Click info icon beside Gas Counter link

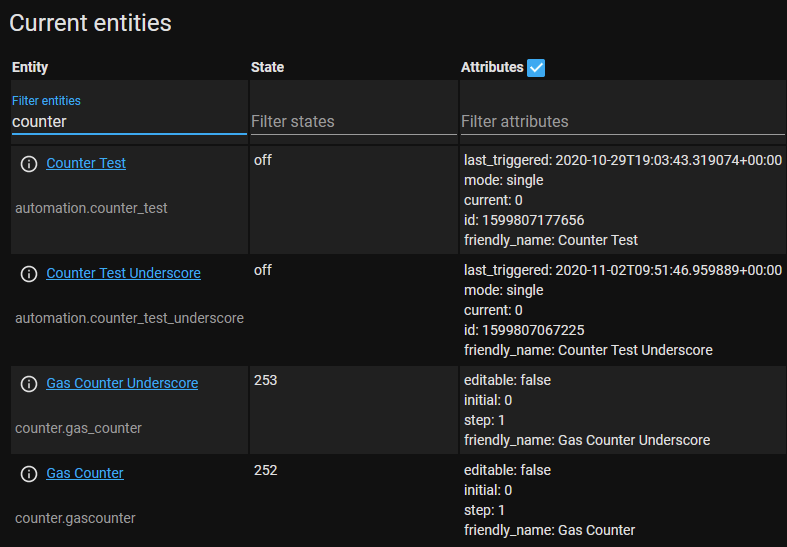tap(29, 473)
